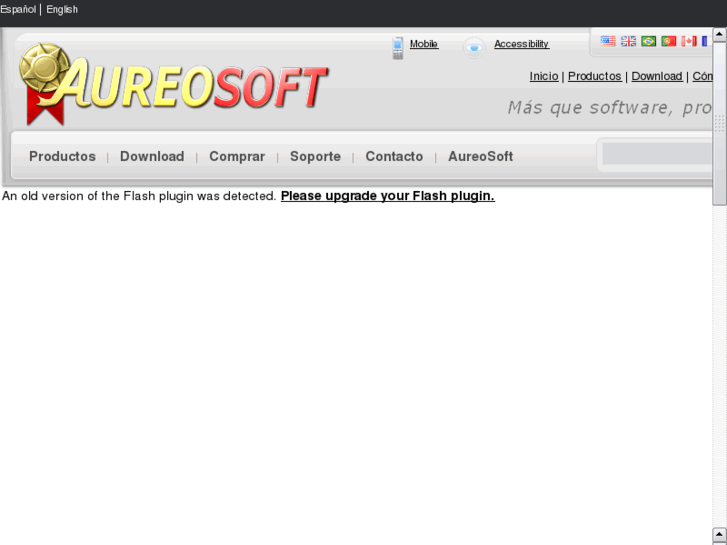Go to Inicio link
The width and height of the screenshot is (727, 545).
tap(544, 76)
